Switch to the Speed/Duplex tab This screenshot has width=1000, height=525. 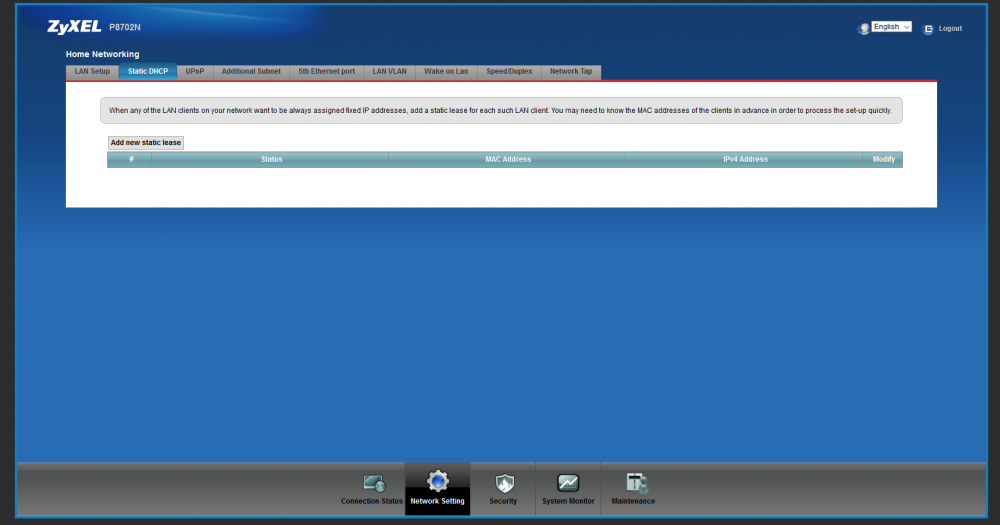pos(509,71)
